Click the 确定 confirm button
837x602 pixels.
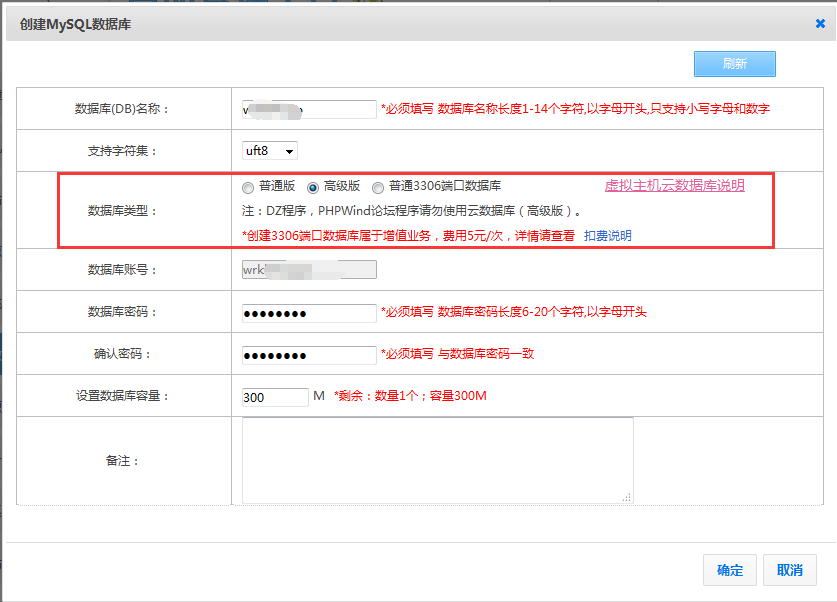tap(729, 570)
